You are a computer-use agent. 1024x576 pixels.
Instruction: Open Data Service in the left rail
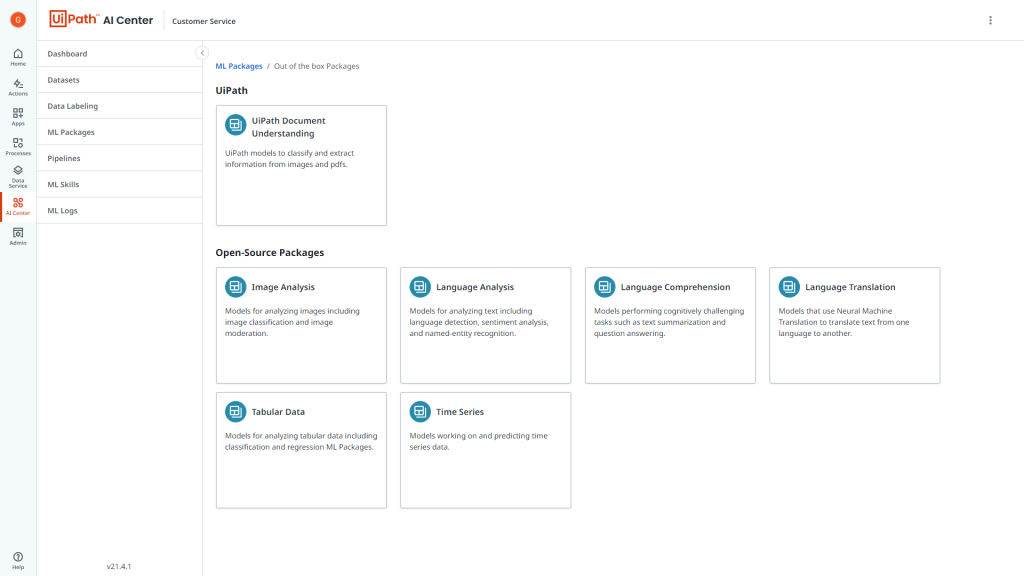18,177
